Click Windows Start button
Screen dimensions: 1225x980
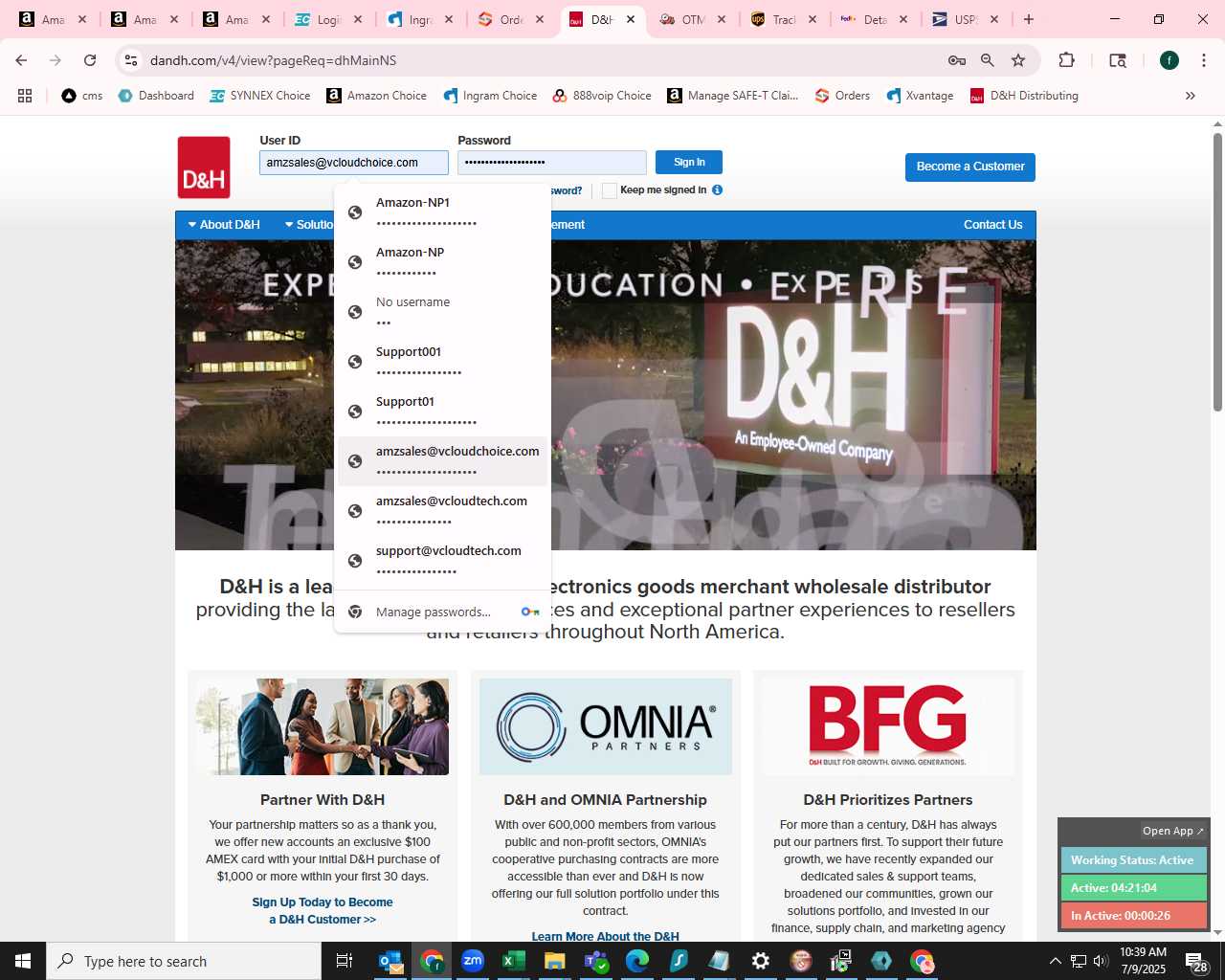[x=23, y=961]
